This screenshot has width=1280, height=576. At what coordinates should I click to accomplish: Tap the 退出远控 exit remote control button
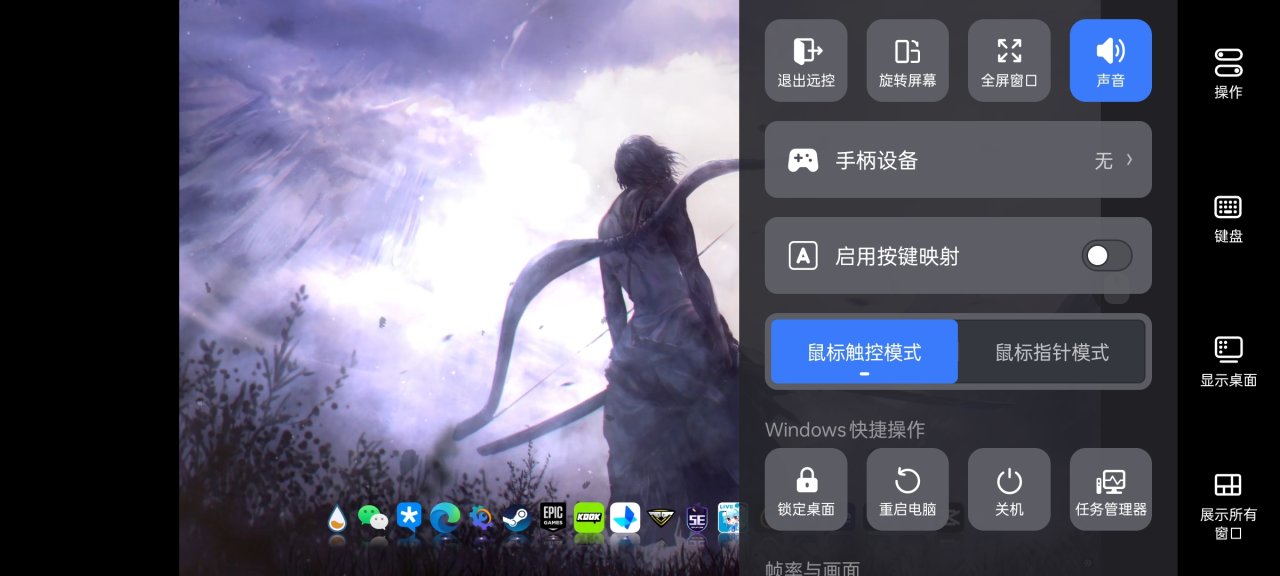[806, 60]
